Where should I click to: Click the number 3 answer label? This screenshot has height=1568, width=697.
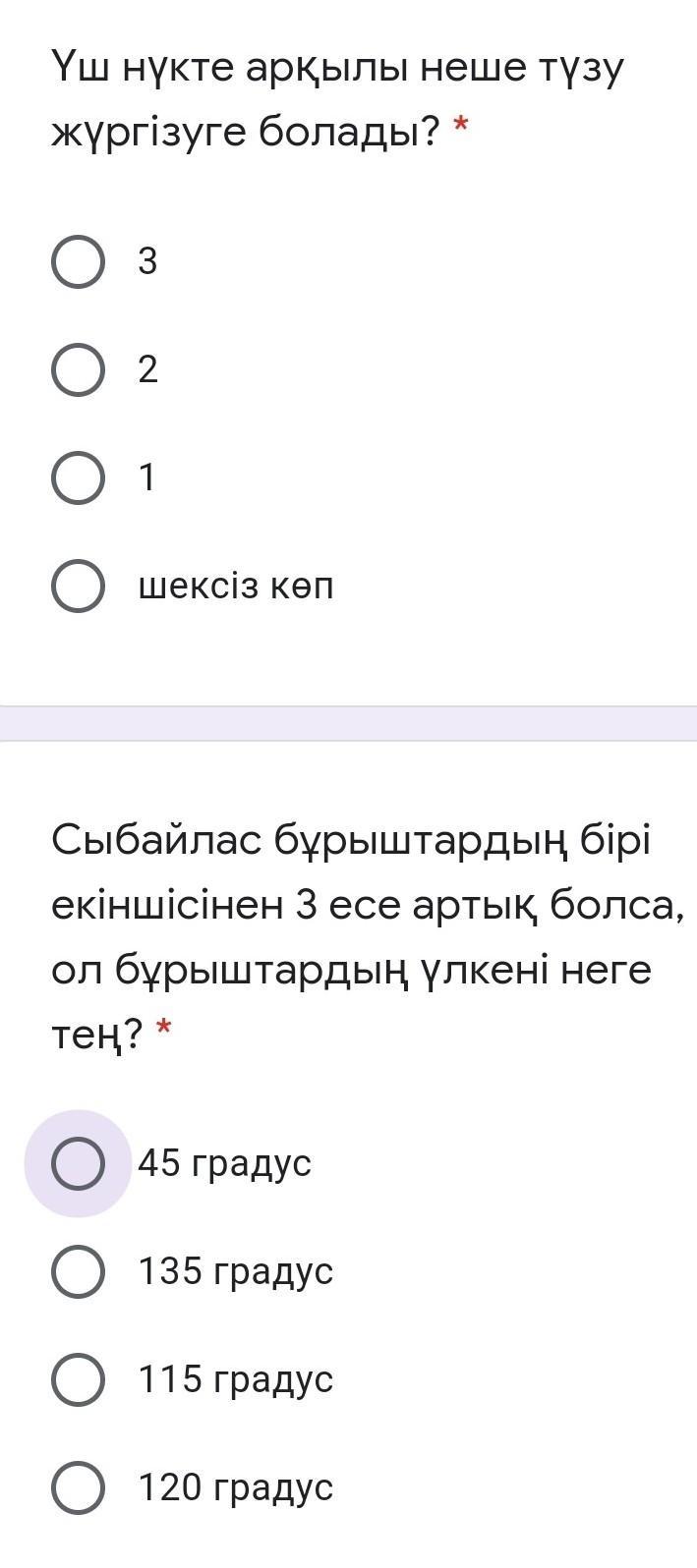[x=147, y=262]
